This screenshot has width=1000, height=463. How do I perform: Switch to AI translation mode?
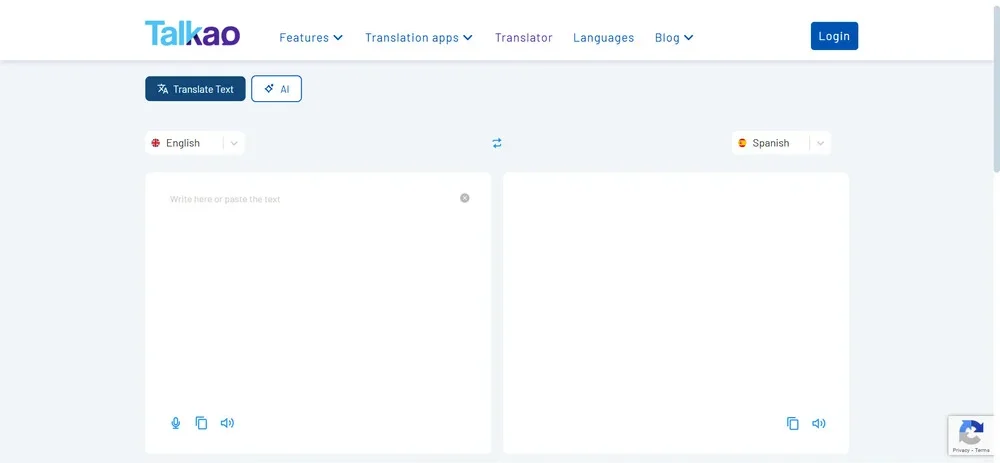(276, 89)
